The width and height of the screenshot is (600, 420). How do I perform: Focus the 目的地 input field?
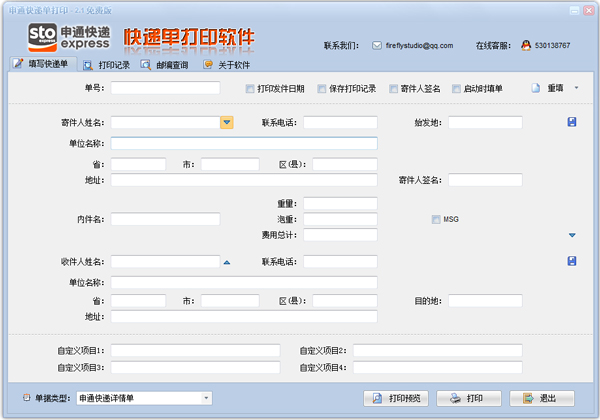coord(485,301)
